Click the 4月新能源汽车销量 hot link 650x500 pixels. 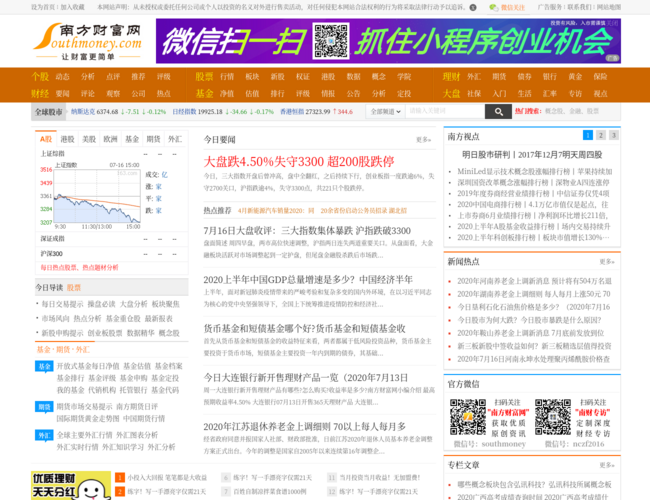coord(276,211)
